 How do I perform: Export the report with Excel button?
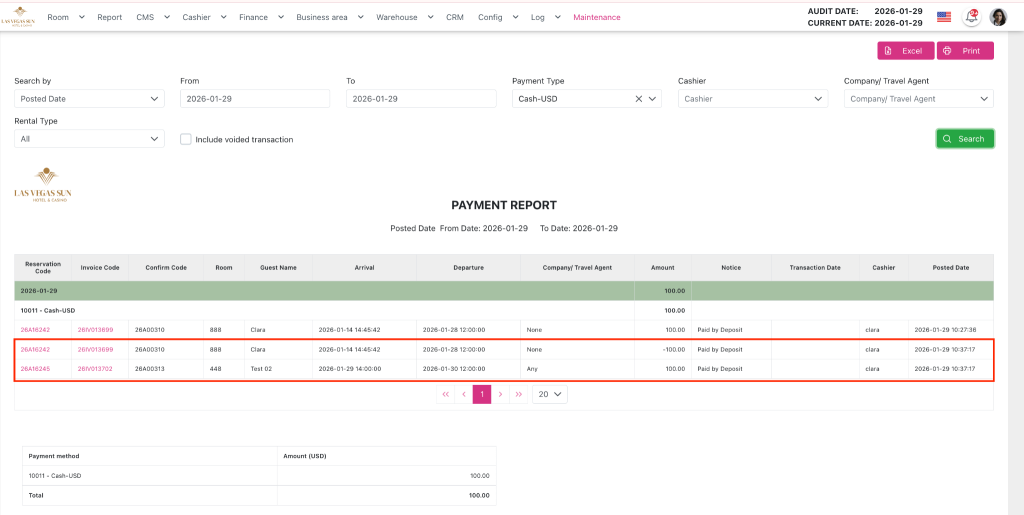point(905,51)
